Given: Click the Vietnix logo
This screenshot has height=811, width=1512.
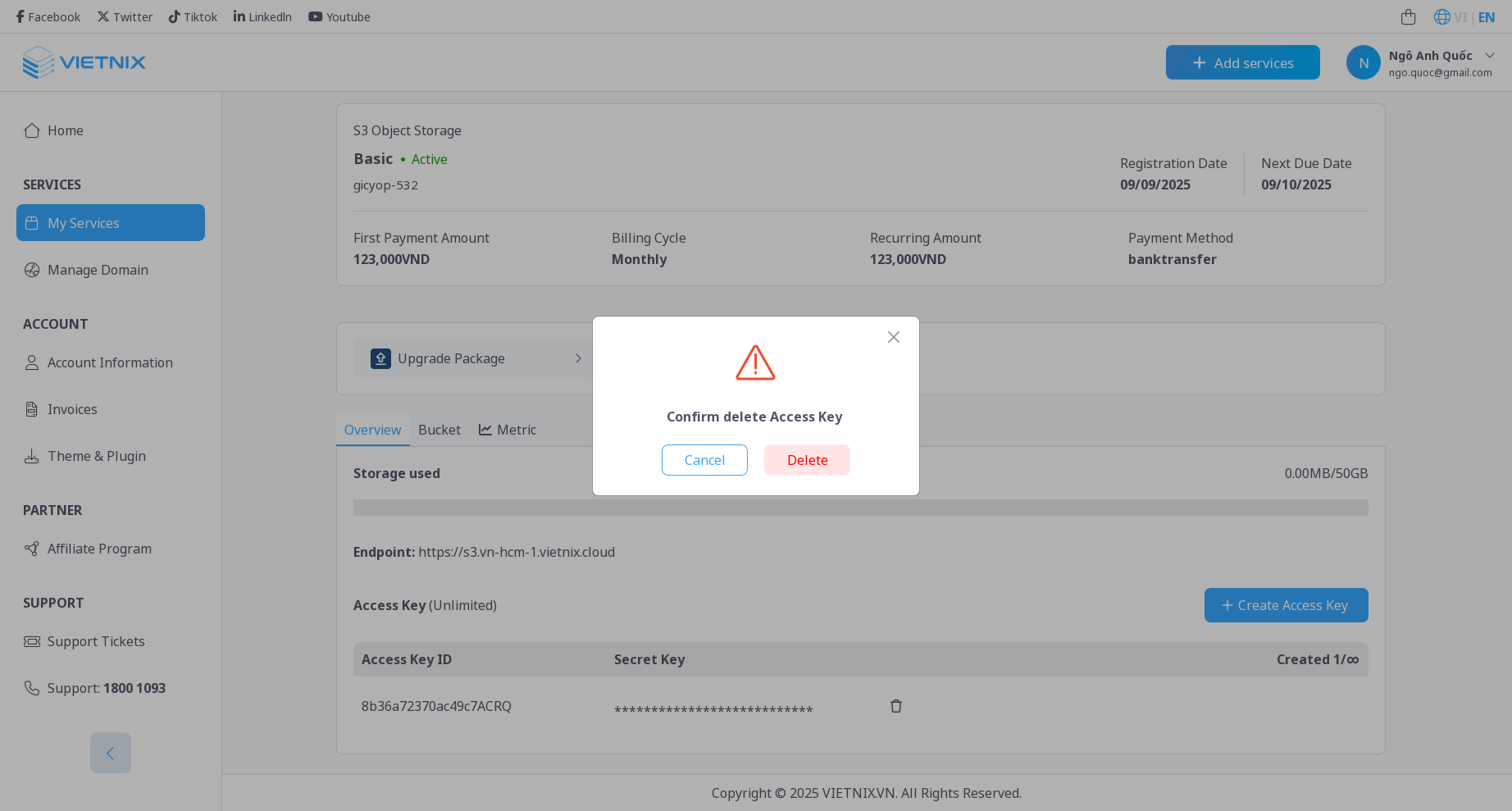Looking at the screenshot, I should (84, 62).
